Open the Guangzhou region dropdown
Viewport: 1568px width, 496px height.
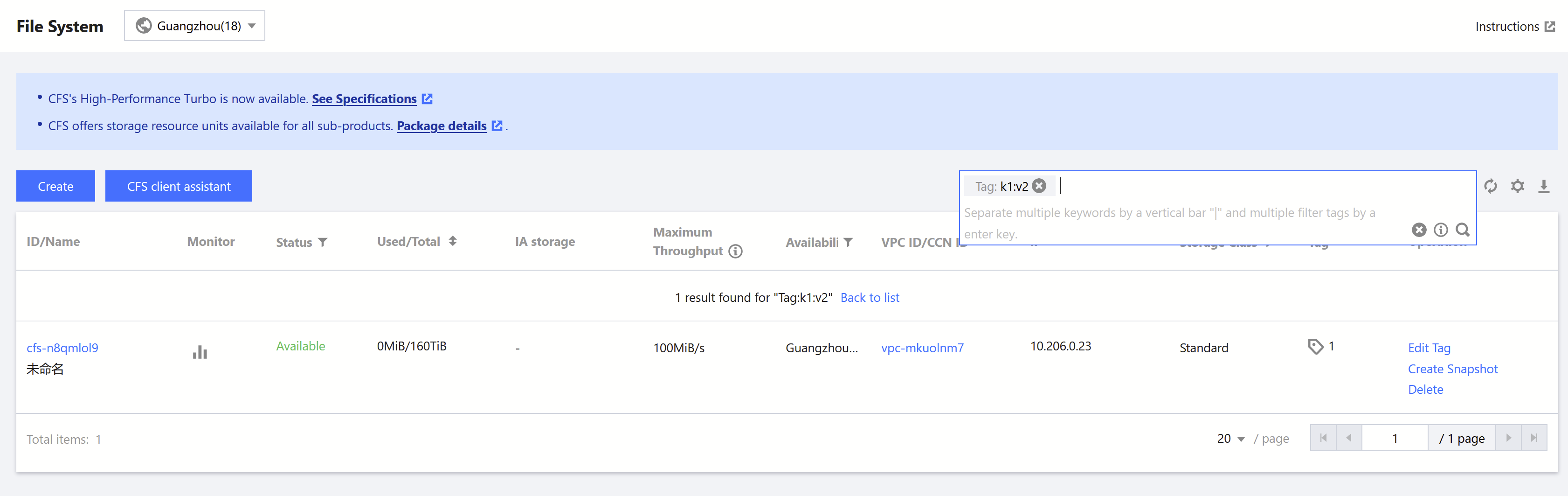(195, 26)
